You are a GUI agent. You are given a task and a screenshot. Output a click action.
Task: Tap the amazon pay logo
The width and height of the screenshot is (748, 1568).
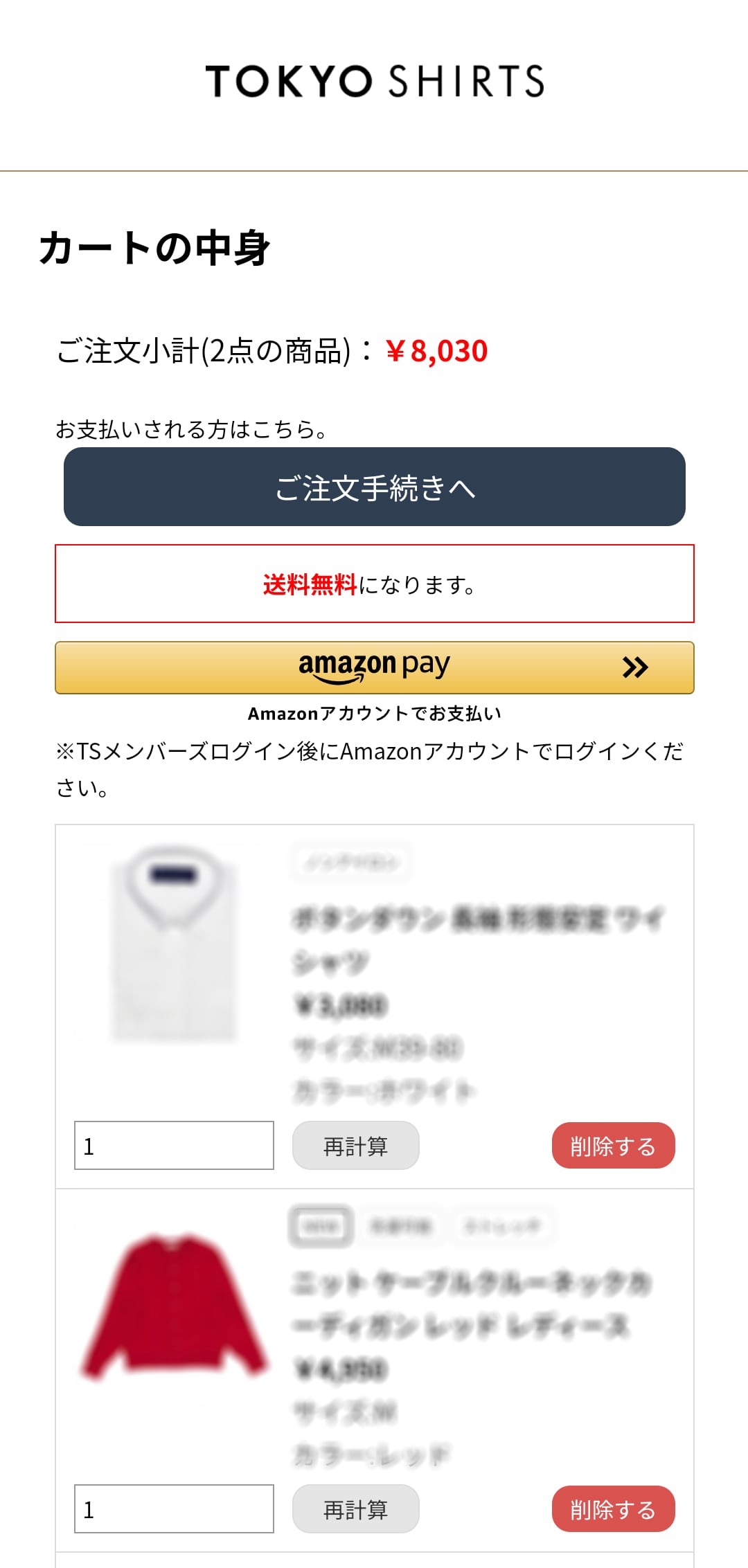[x=374, y=667]
